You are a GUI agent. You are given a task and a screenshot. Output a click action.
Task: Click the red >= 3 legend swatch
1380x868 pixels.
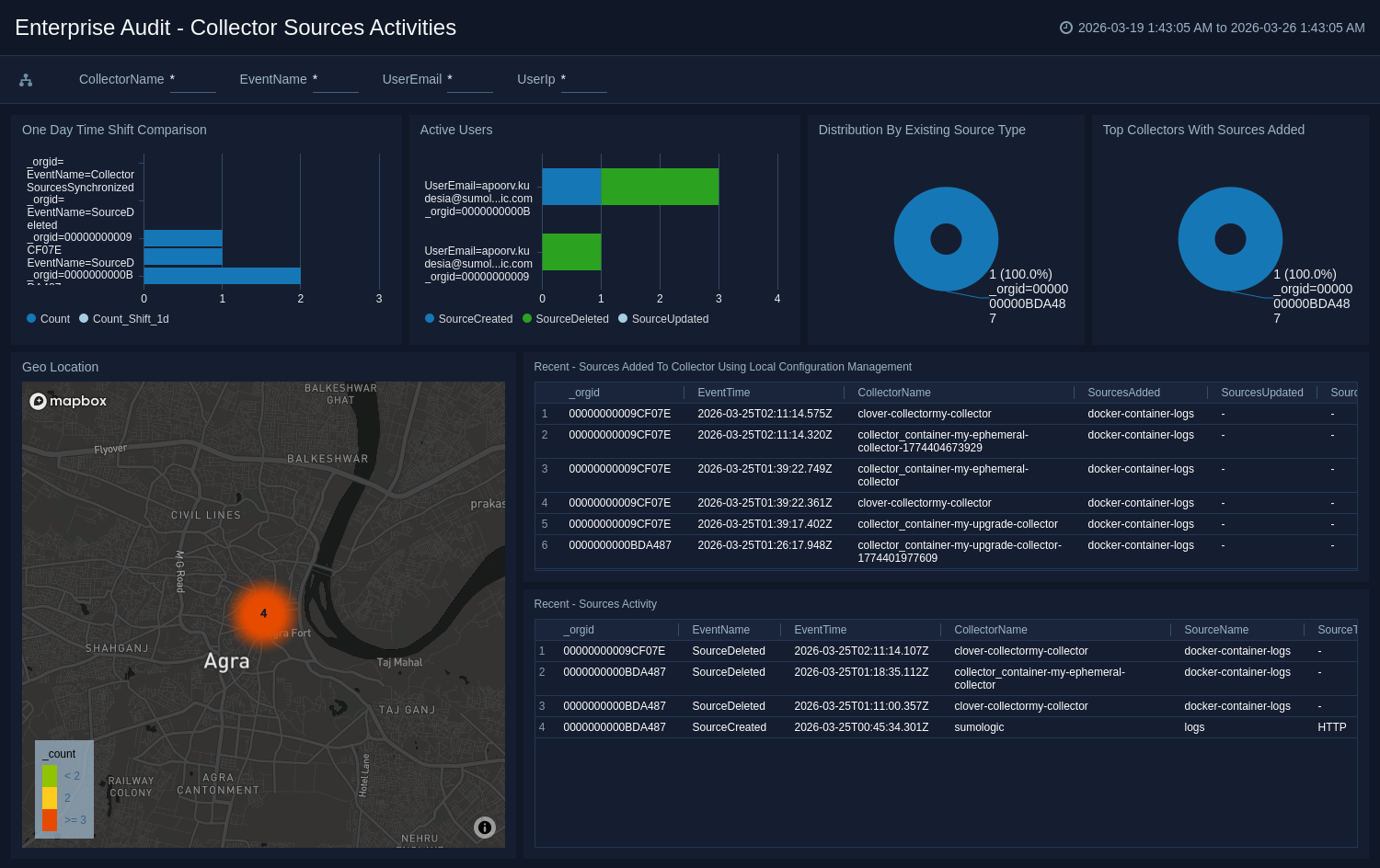50,819
